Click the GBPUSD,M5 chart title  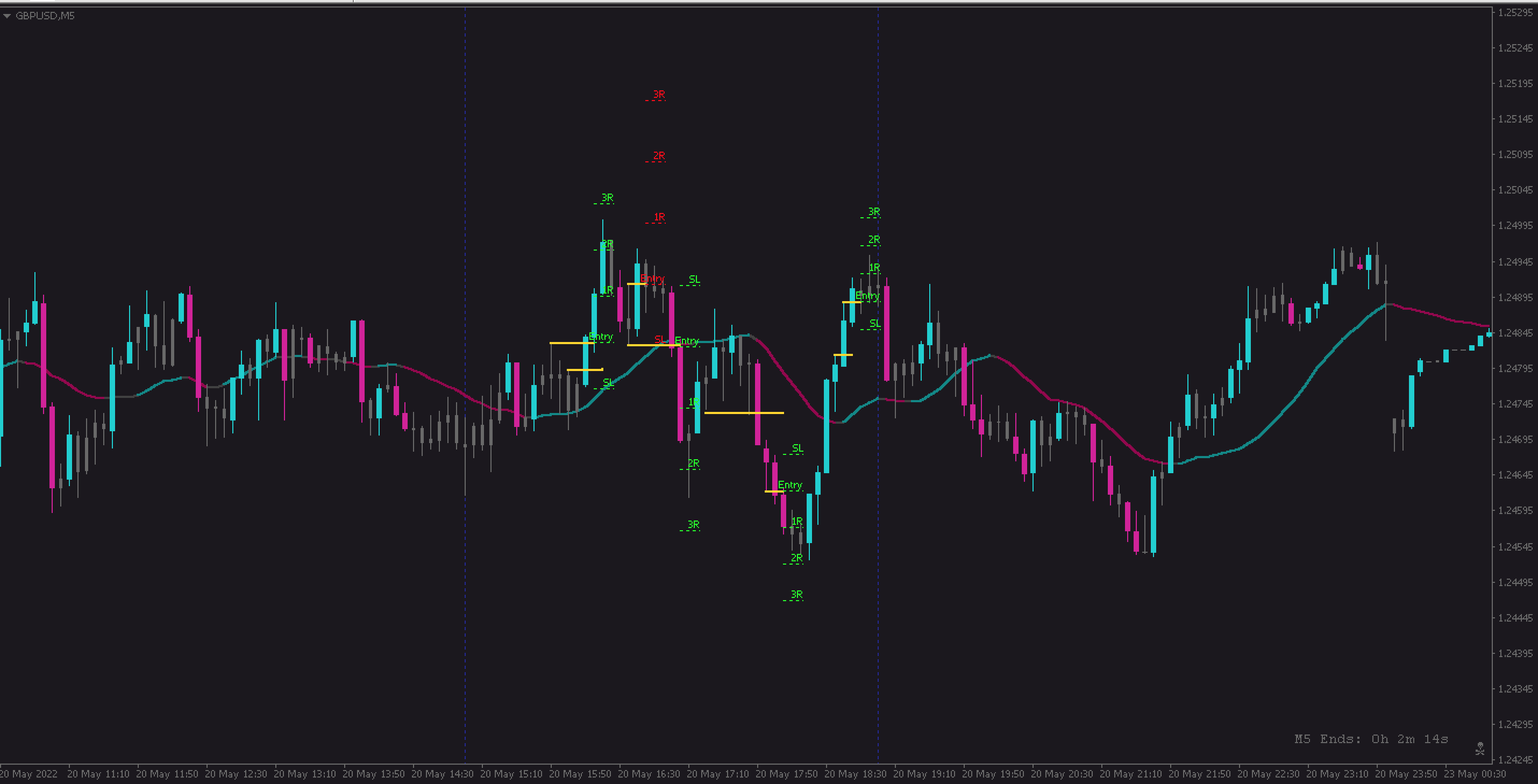[x=45, y=16]
